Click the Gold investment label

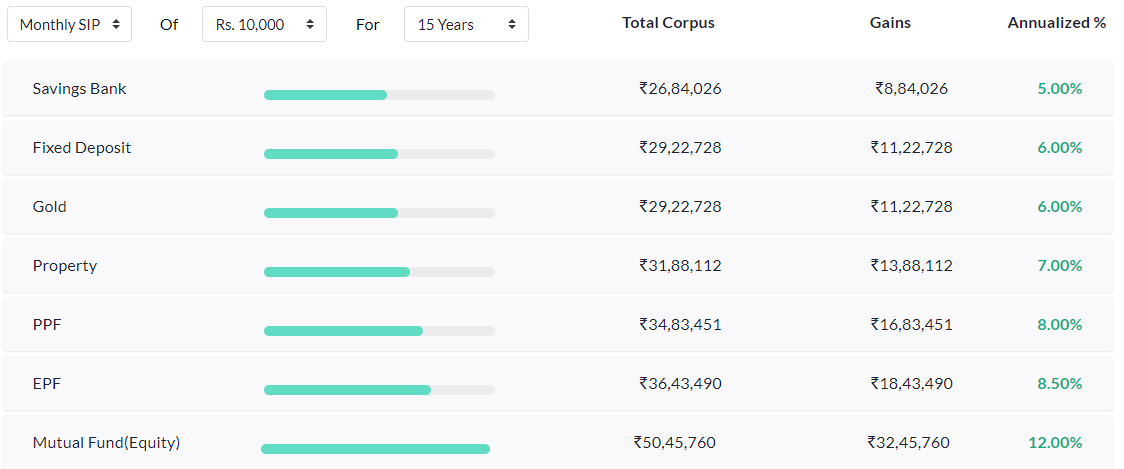[50, 207]
